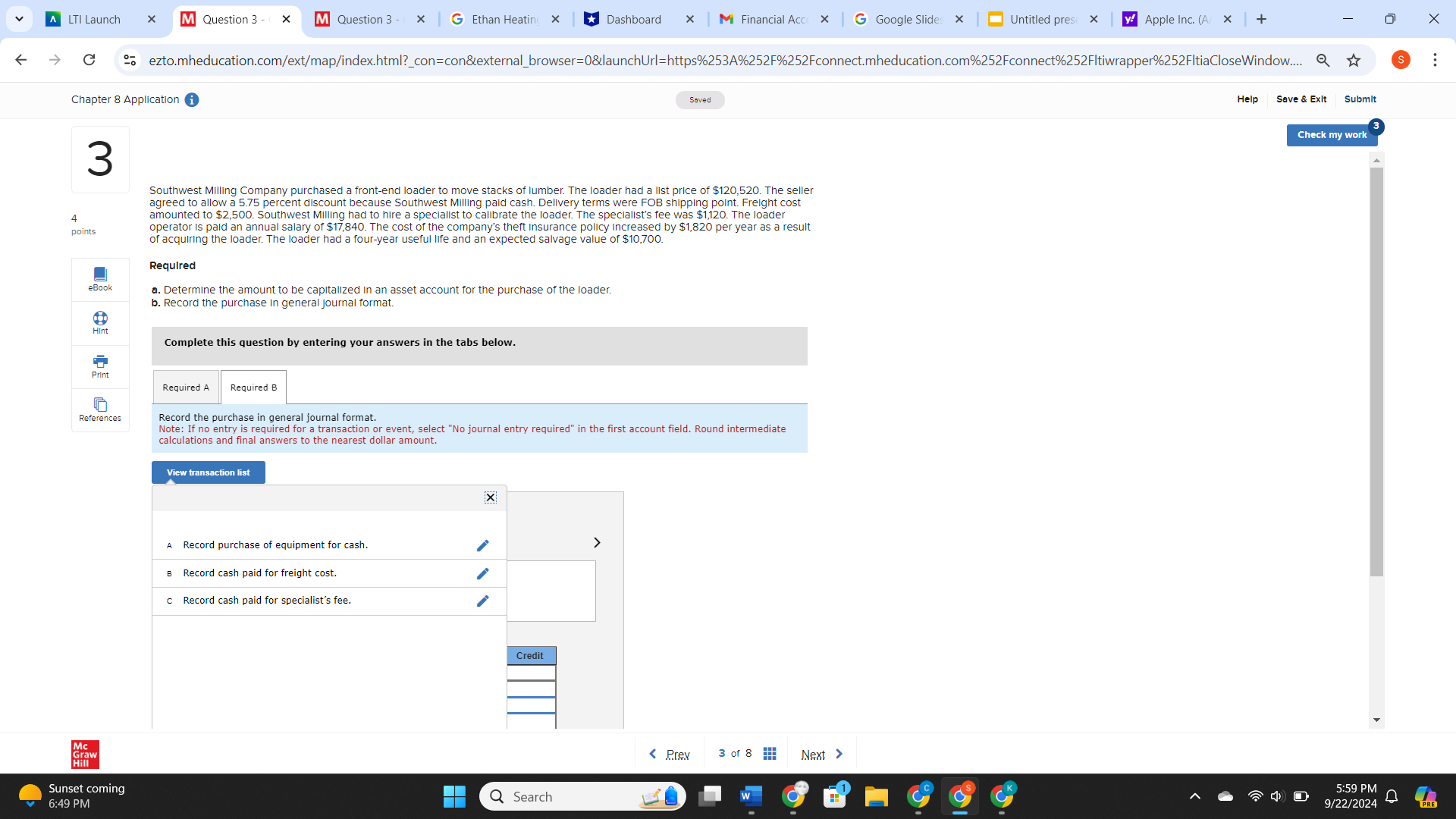
Task: Open a Hint for this question
Action: [x=99, y=322]
